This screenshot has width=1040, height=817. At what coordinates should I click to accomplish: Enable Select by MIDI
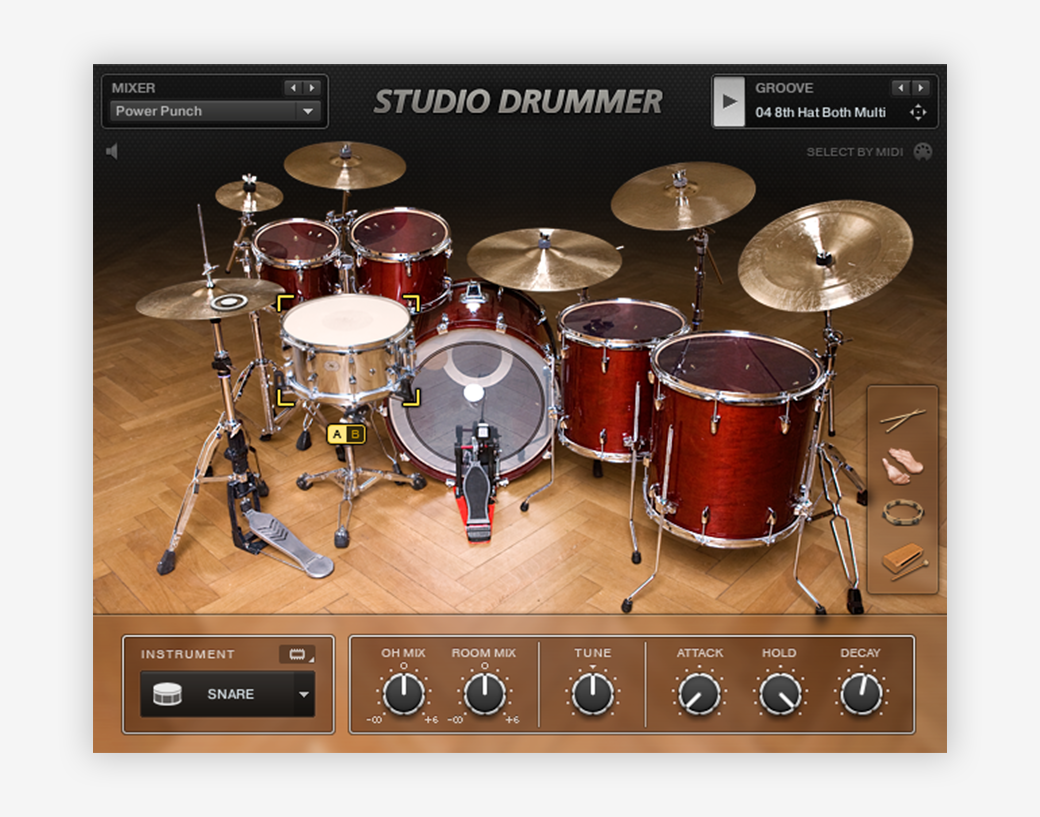point(854,152)
